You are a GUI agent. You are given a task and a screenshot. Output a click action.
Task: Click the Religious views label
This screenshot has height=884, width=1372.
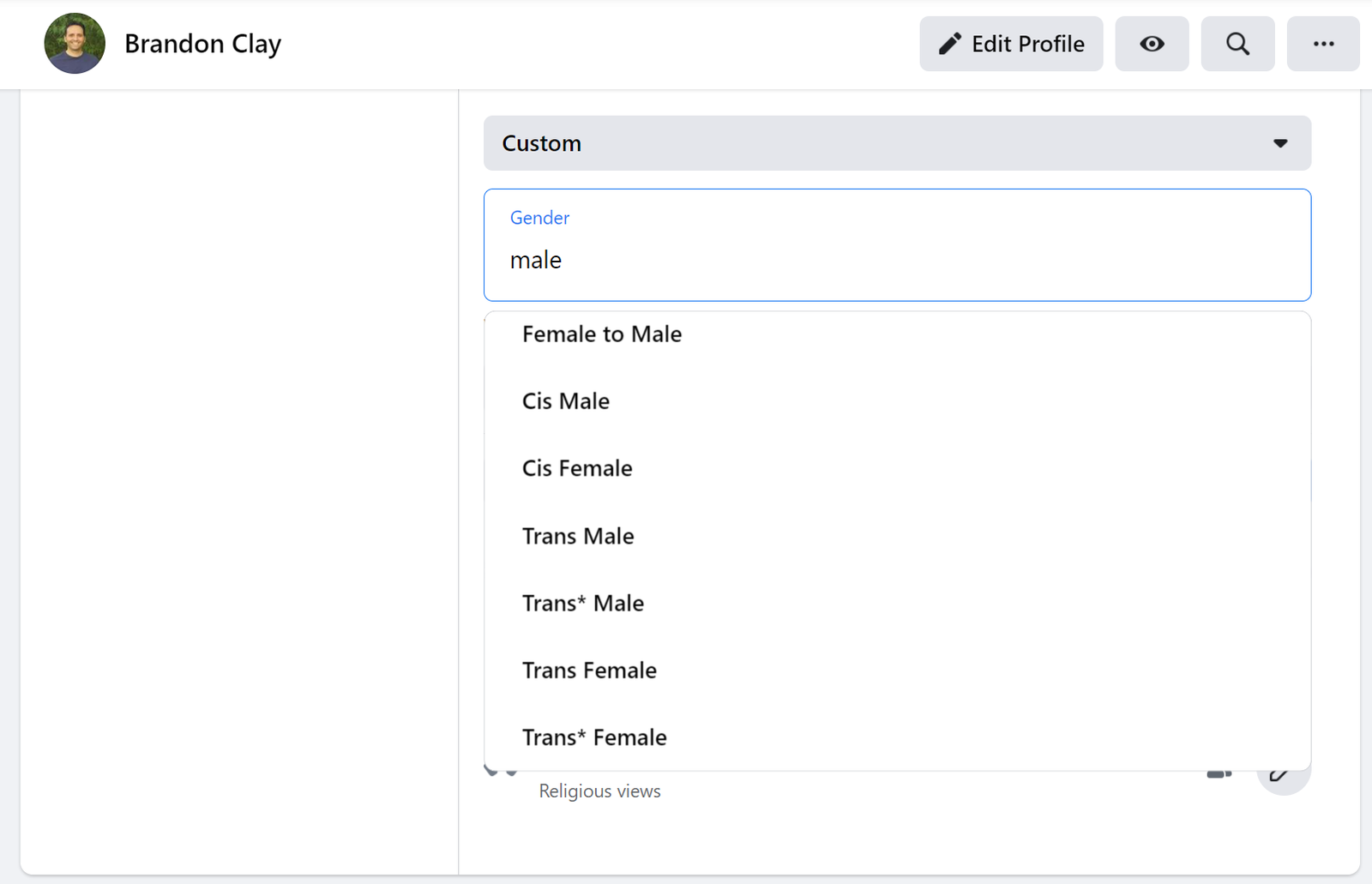[599, 791]
